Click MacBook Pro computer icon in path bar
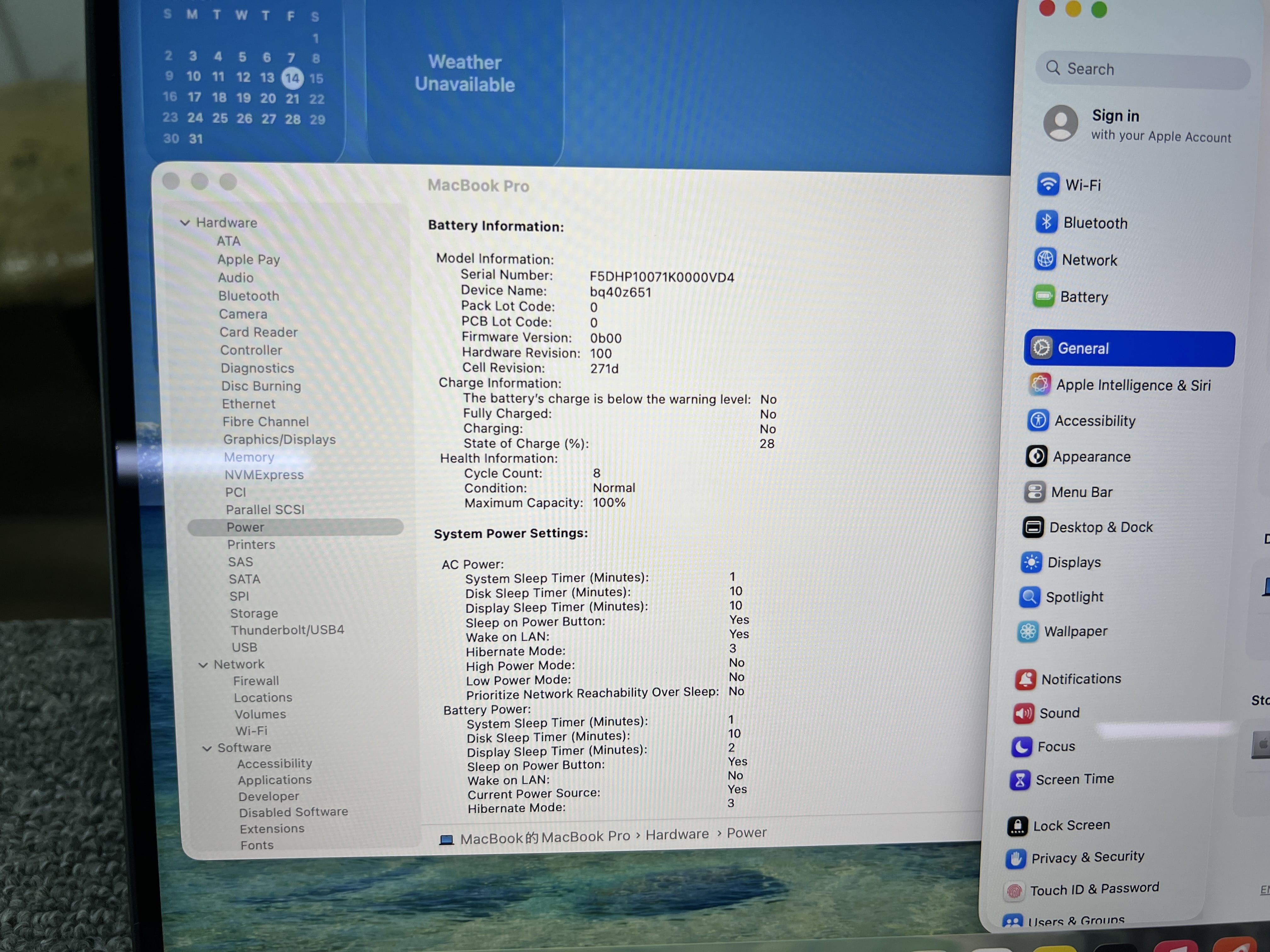 [x=446, y=840]
